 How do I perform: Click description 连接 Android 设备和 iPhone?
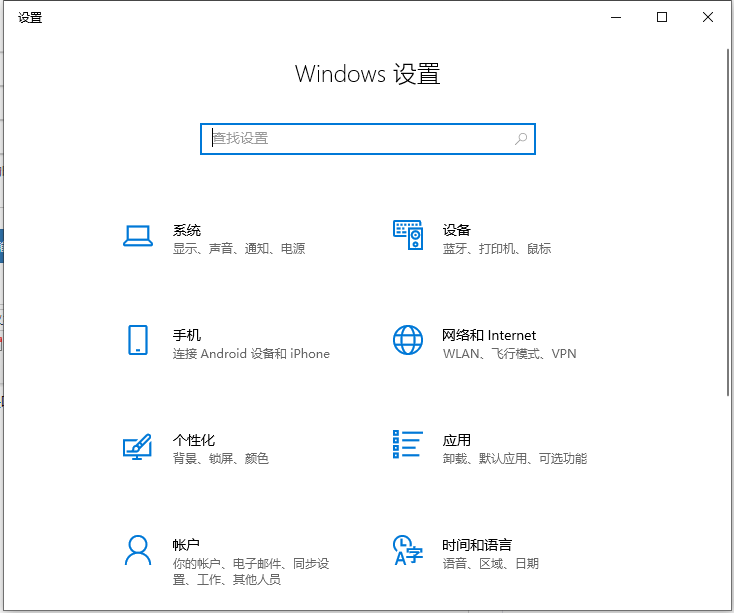[251, 353]
